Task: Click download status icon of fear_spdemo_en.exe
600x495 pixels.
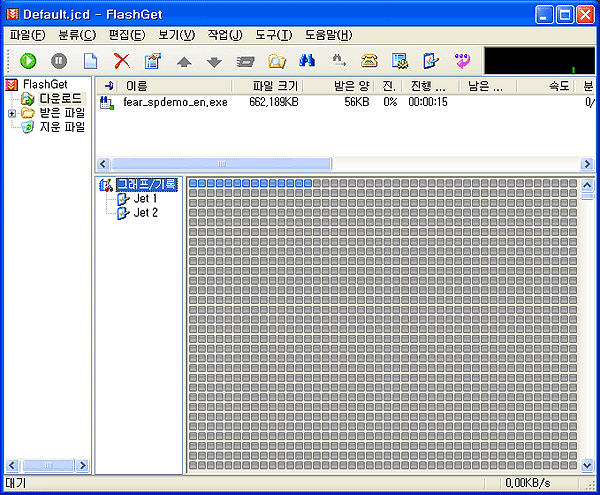Action: 106,103
